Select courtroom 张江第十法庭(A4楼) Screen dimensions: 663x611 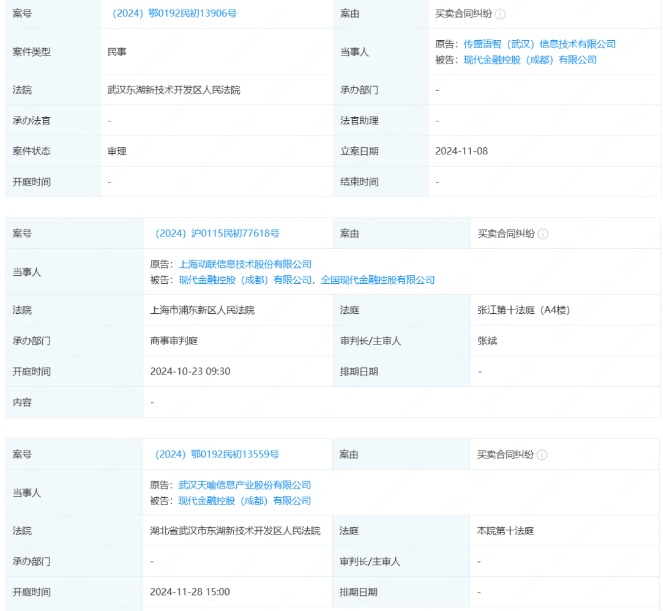524,310
